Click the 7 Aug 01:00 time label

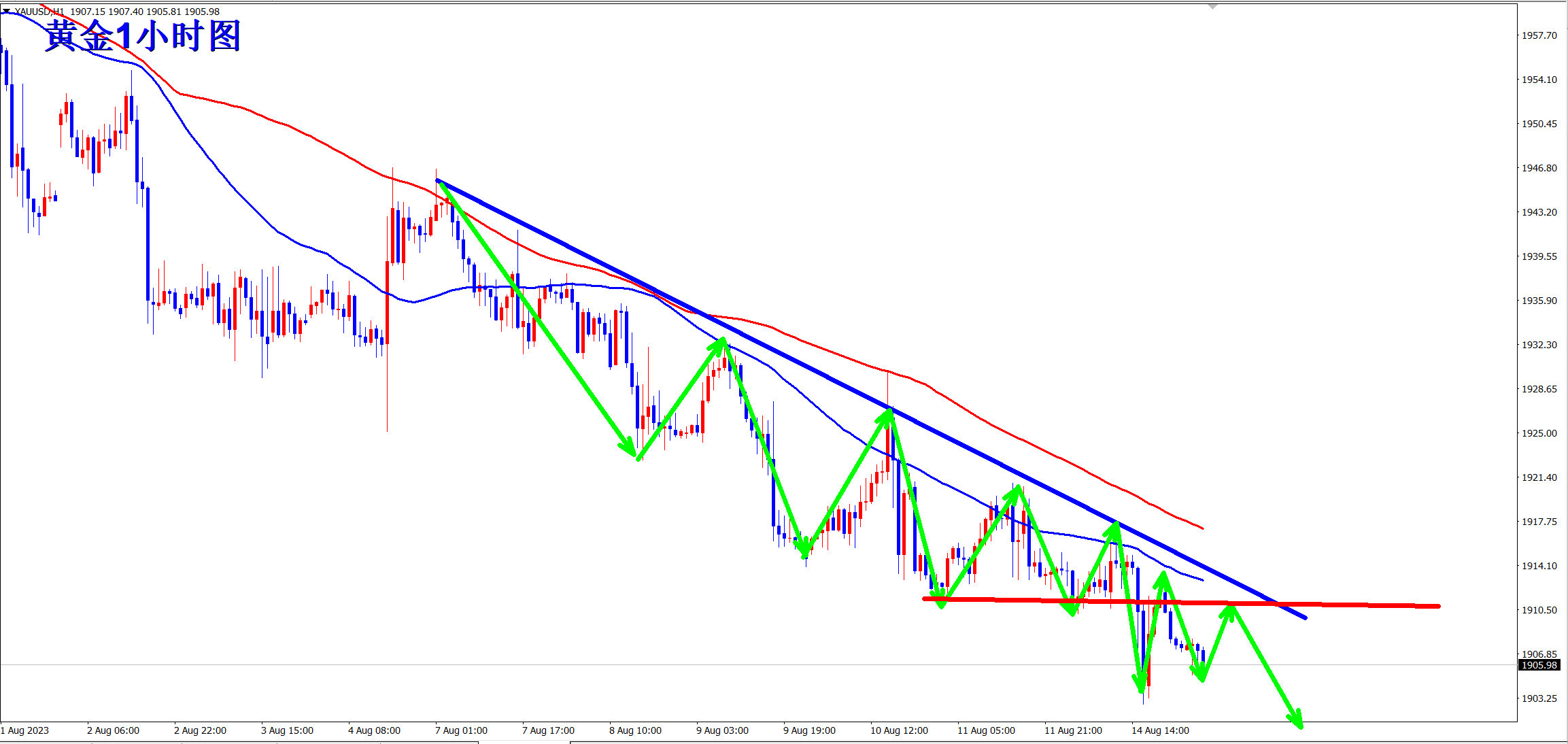click(x=461, y=730)
